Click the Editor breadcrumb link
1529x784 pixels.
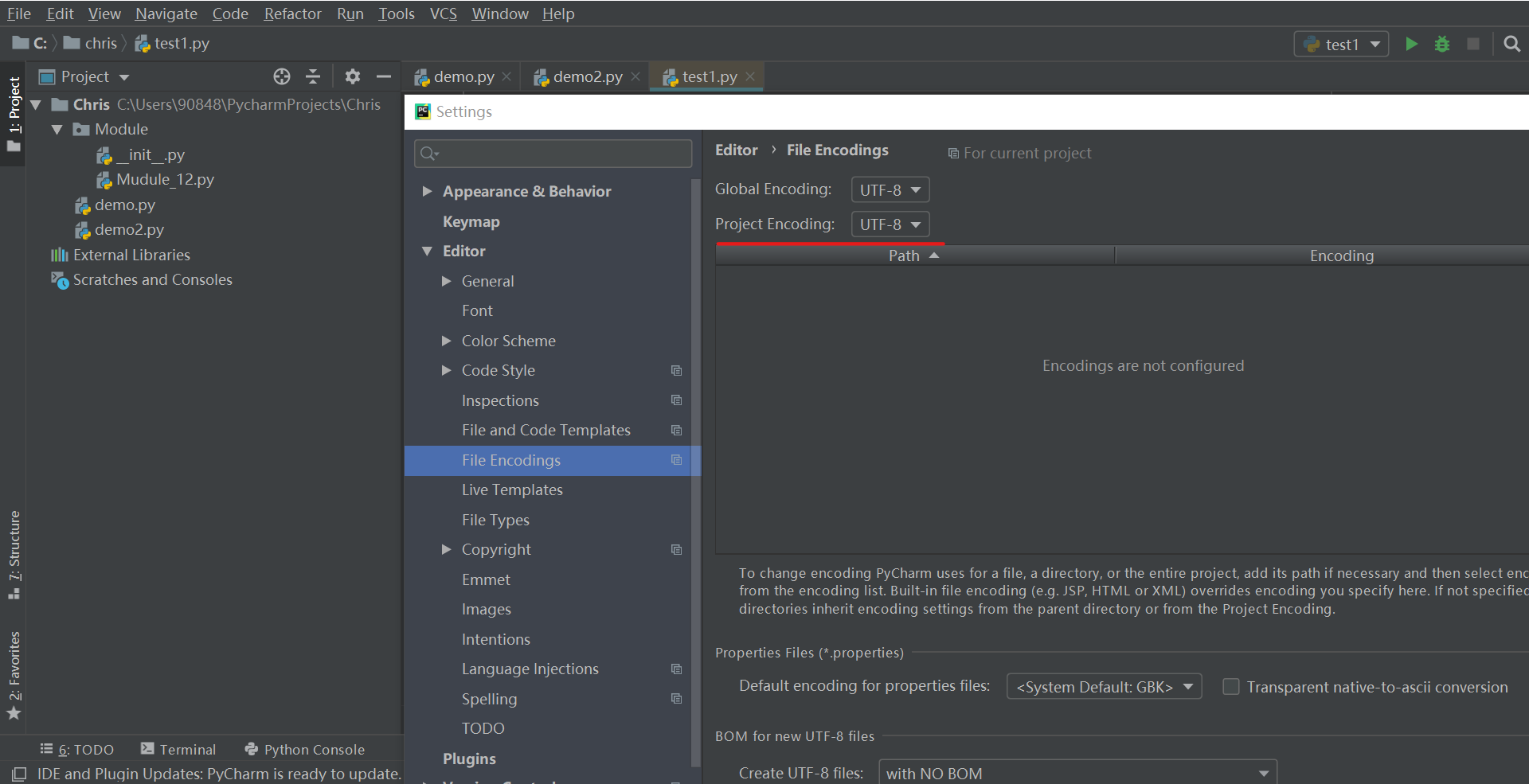pyautogui.click(x=737, y=150)
